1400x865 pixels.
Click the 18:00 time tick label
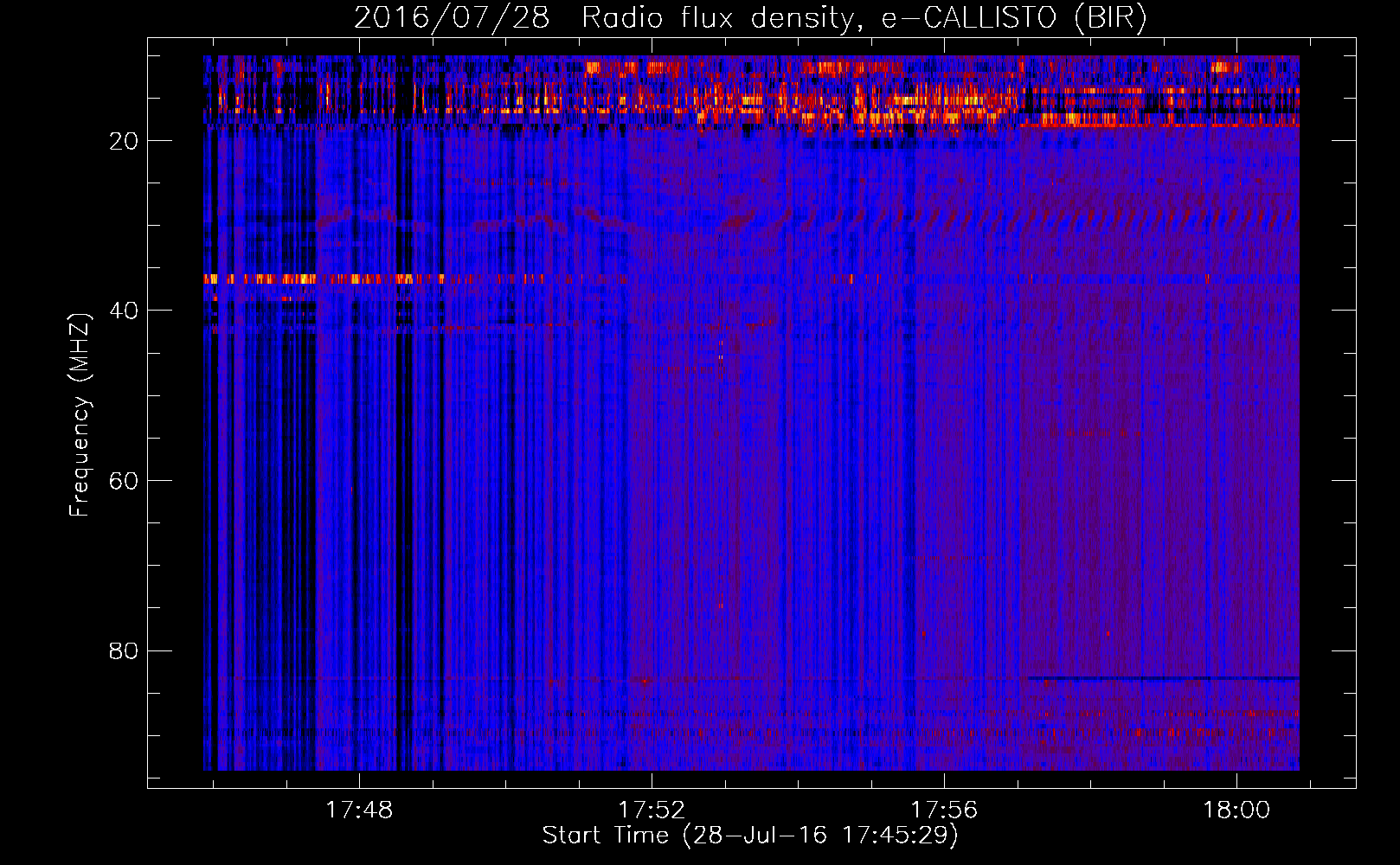coord(1236,810)
